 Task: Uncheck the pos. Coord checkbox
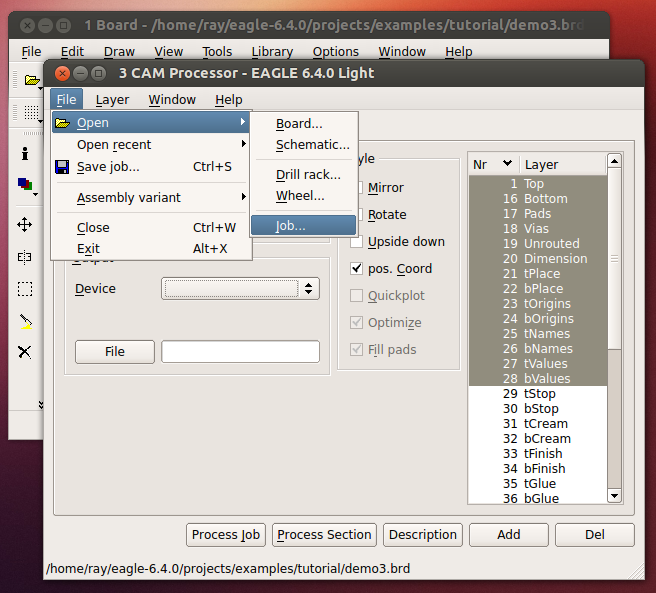pos(356,268)
